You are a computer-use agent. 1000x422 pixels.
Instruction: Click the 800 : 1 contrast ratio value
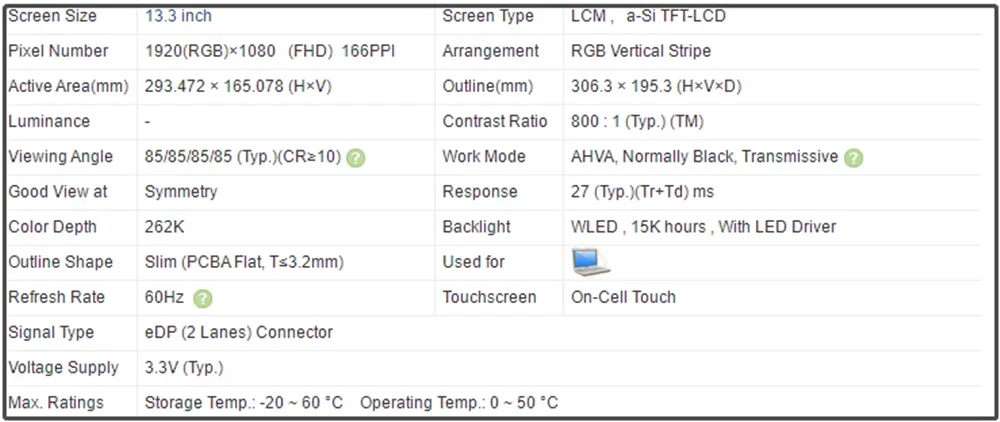pyautogui.click(x=637, y=121)
